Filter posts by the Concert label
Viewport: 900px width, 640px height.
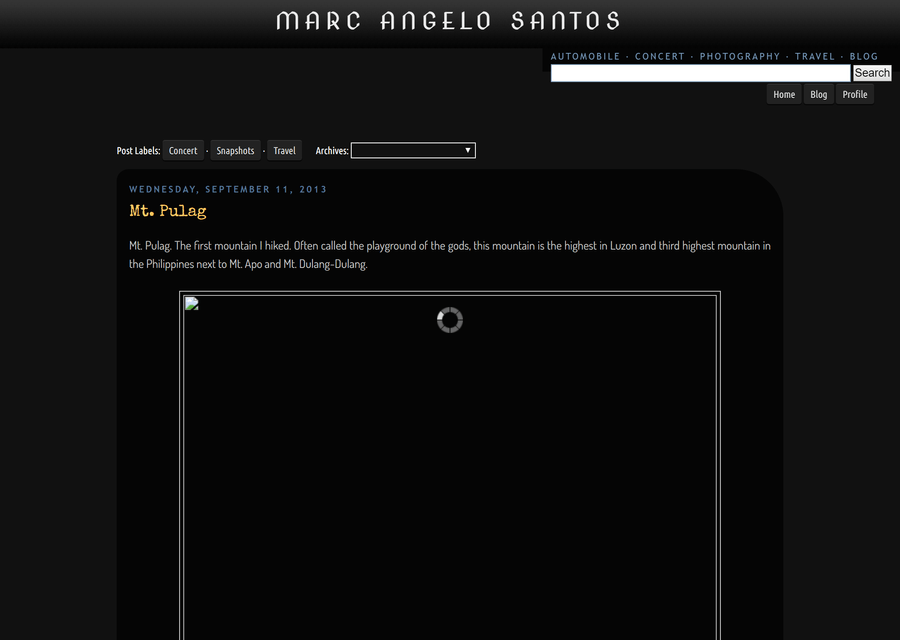(183, 151)
